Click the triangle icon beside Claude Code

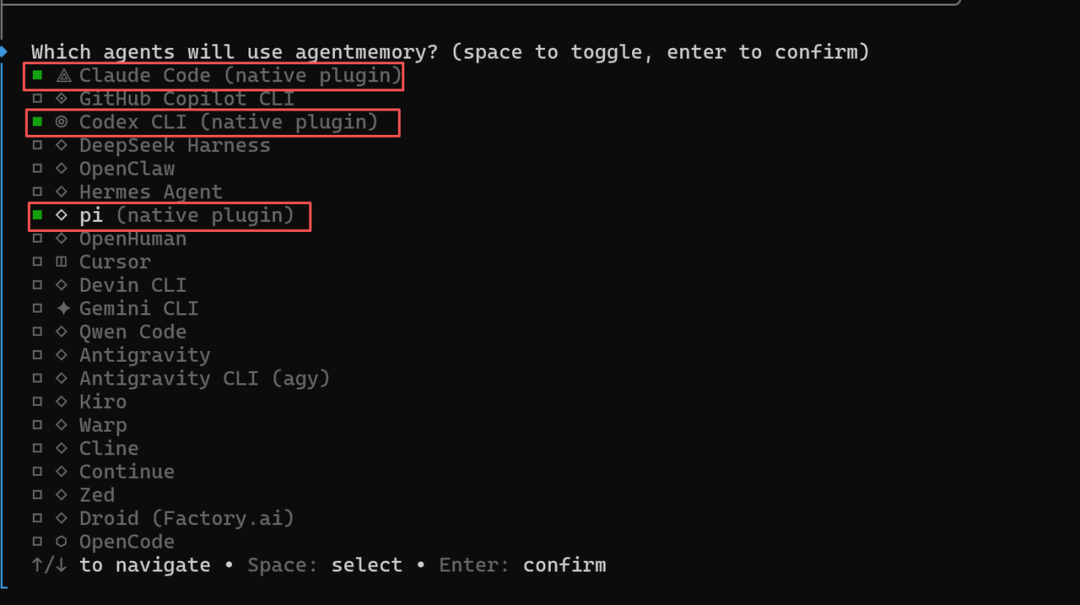(x=63, y=76)
